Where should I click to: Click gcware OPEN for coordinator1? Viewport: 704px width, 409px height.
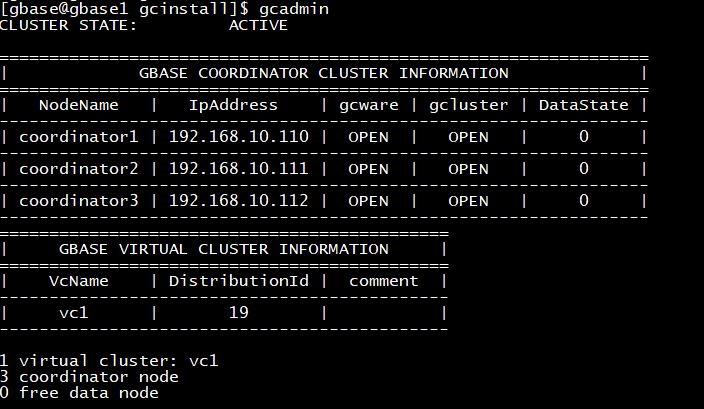coord(369,136)
